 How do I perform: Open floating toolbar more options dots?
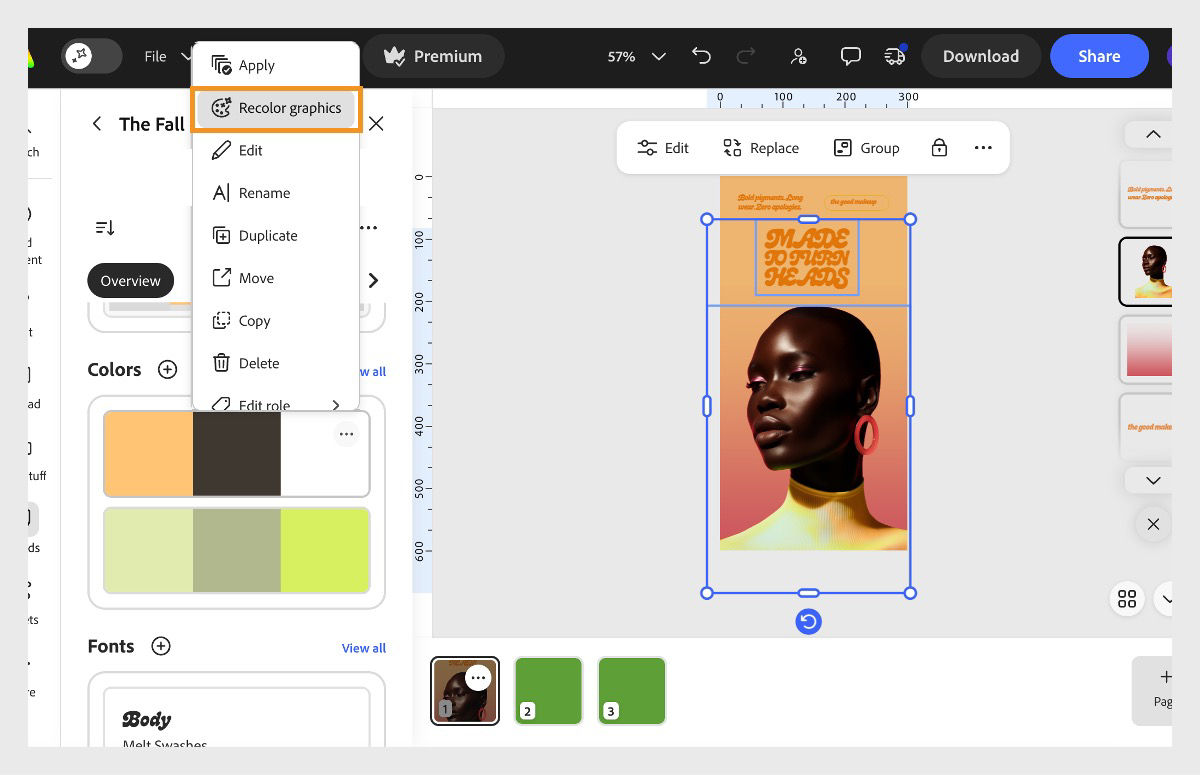(x=983, y=148)
